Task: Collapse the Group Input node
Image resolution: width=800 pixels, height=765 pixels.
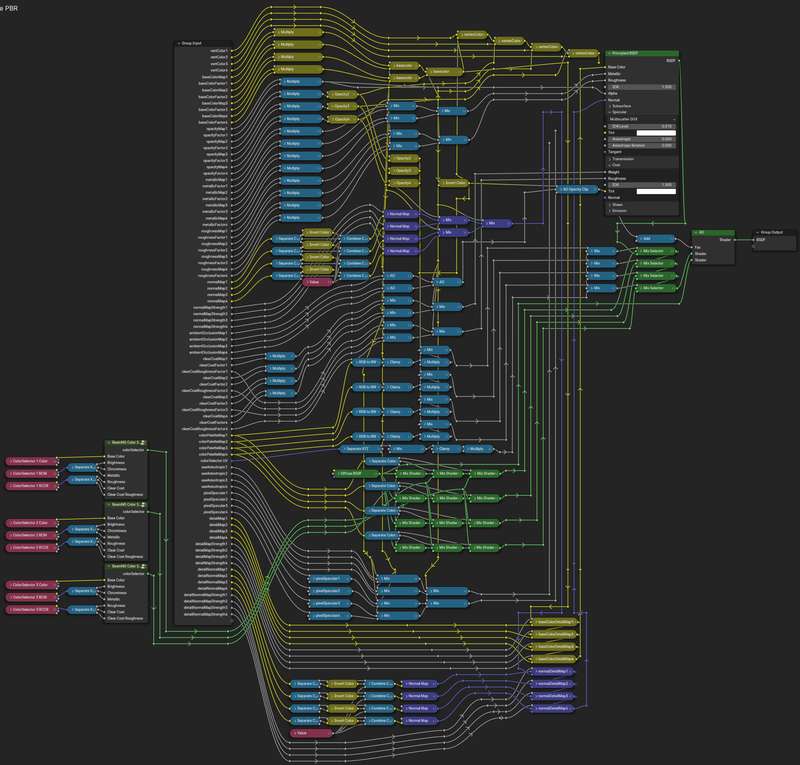Action: (179, 43)
